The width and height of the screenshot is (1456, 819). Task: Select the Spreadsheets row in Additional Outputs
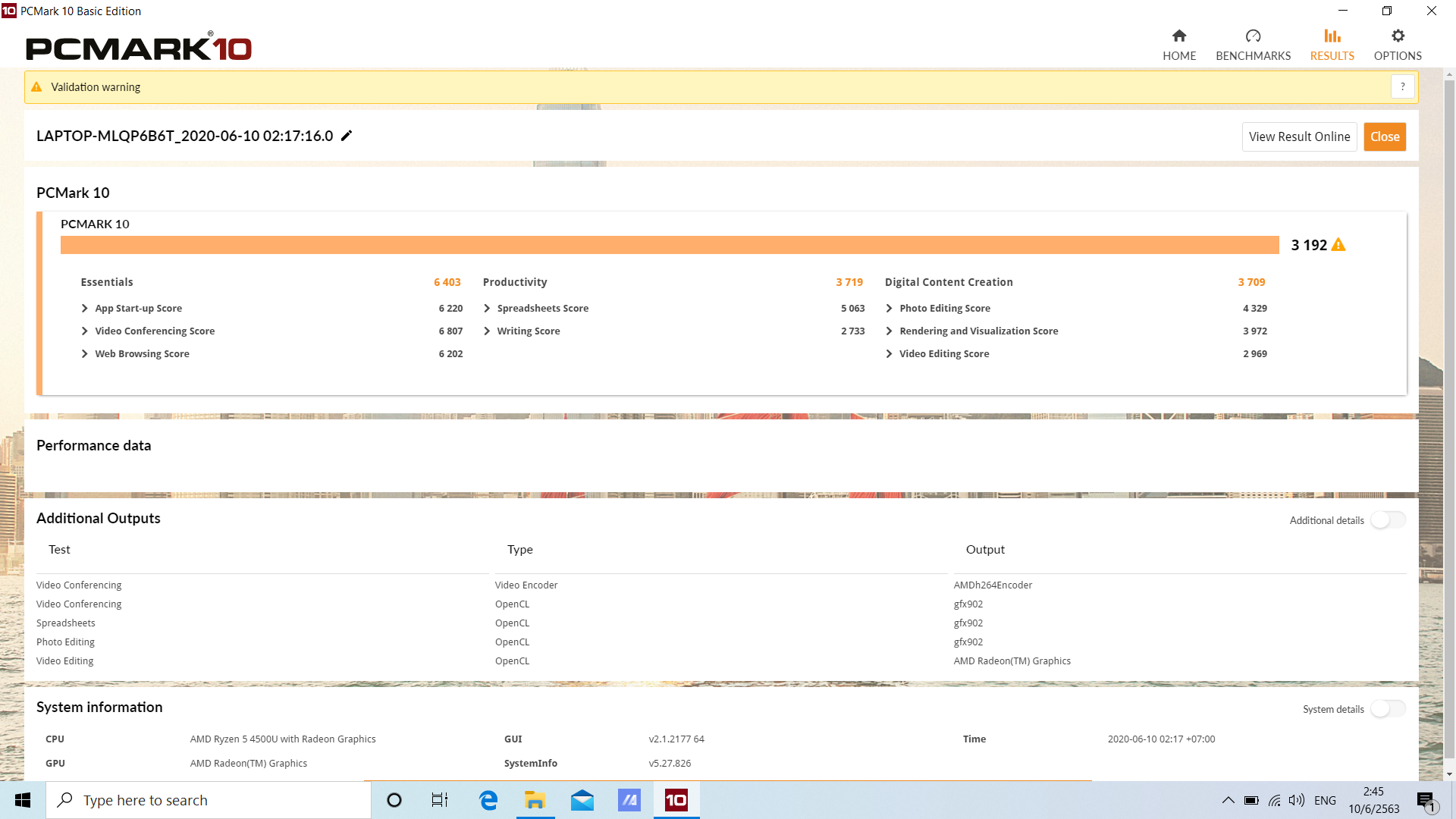click(720, 623)
